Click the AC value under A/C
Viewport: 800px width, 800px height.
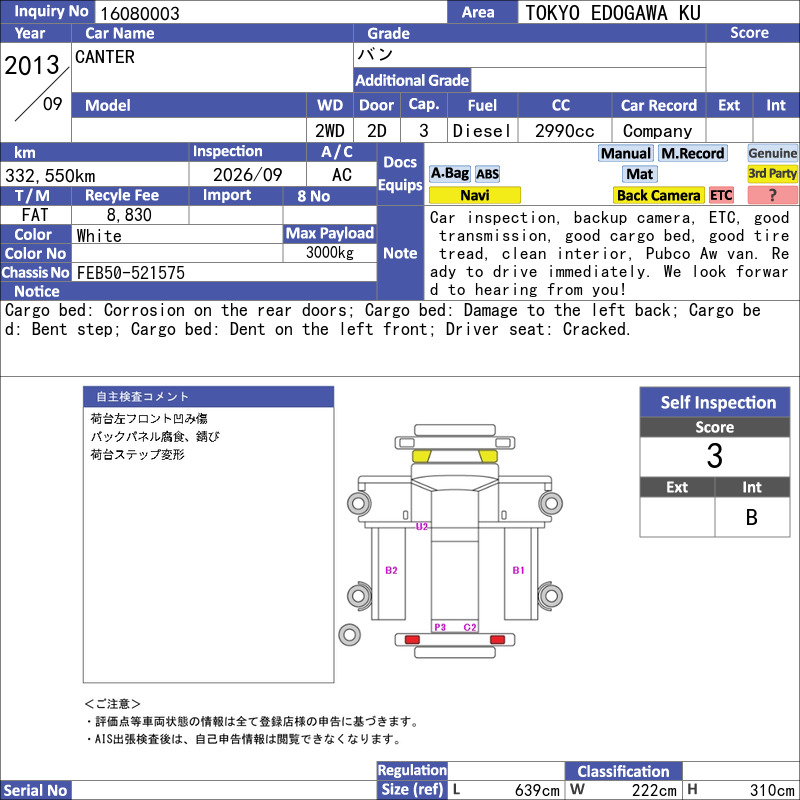click(x=342, y=175)
